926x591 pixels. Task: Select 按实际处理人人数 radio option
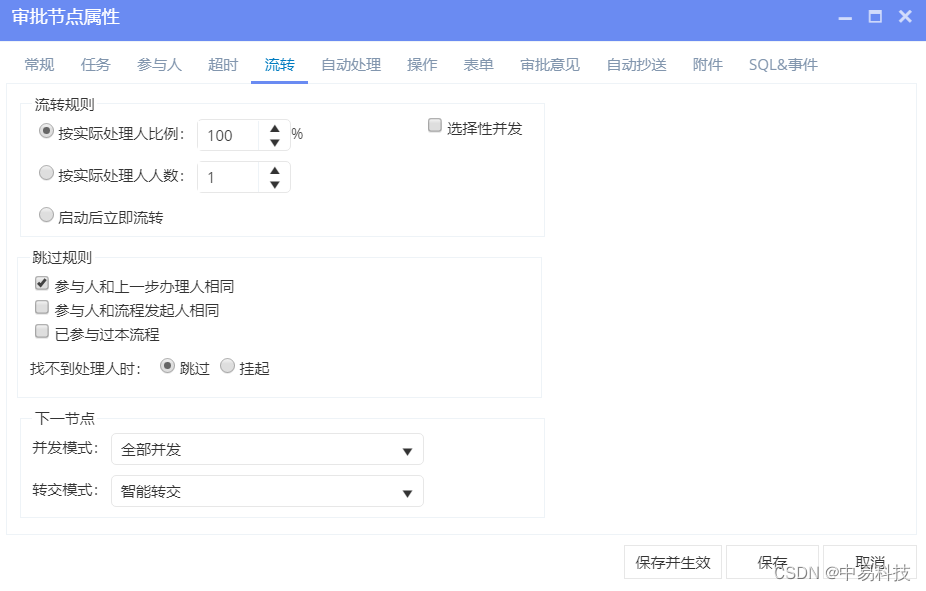point(46,172)
